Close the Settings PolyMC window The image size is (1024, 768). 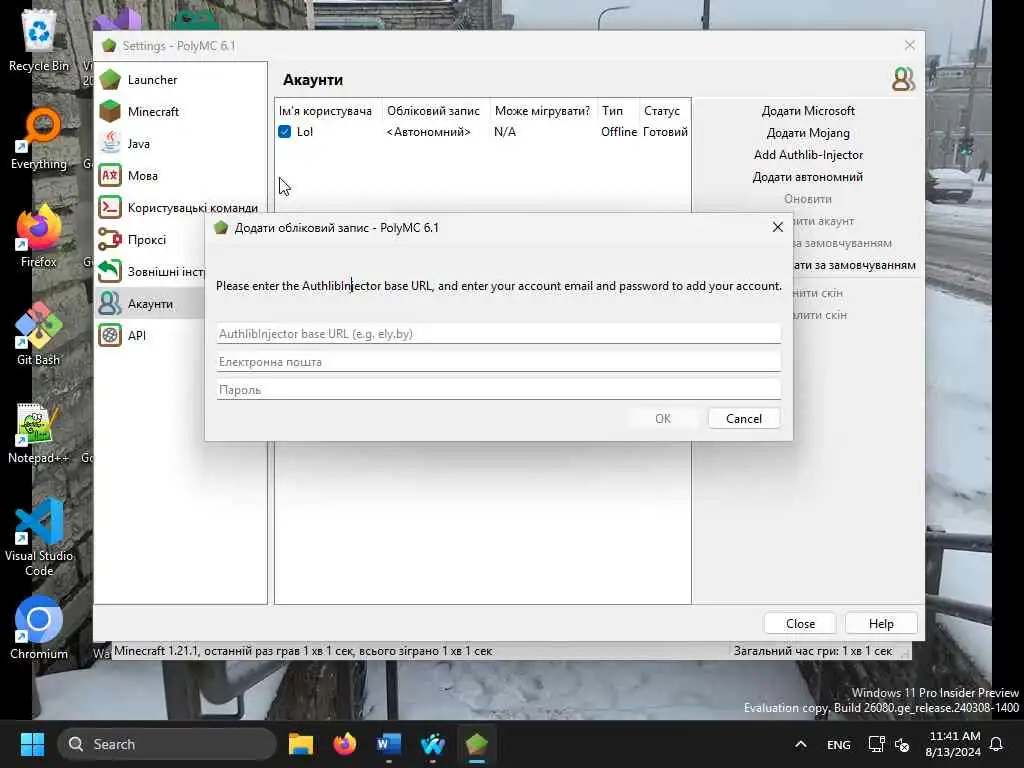pyautogui.click(x=910, y=45)
